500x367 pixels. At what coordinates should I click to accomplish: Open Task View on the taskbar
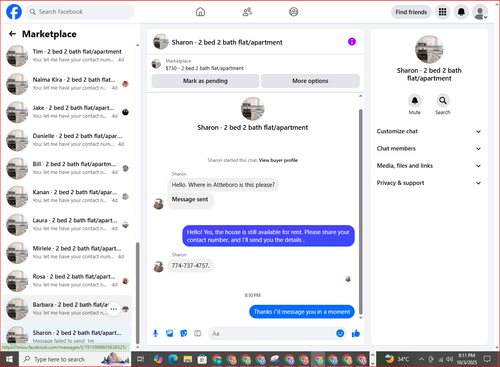141,359
